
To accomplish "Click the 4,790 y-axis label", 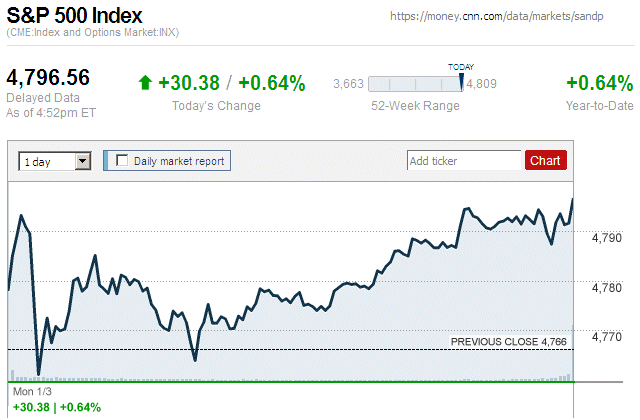I will [x=607, y=238].
